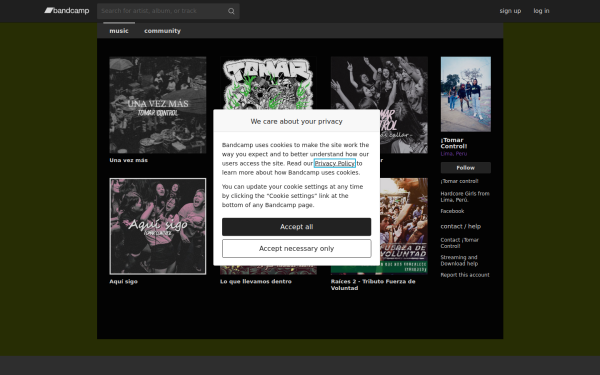Open Streaming and Download help

click(459, 260)
